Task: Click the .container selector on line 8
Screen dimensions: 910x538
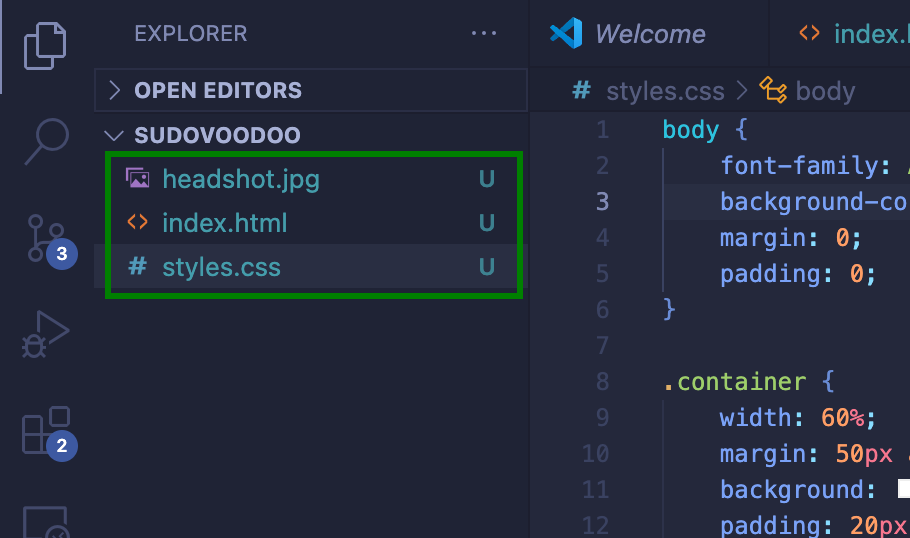Action: pyautogui.click(x=734, y=382)
